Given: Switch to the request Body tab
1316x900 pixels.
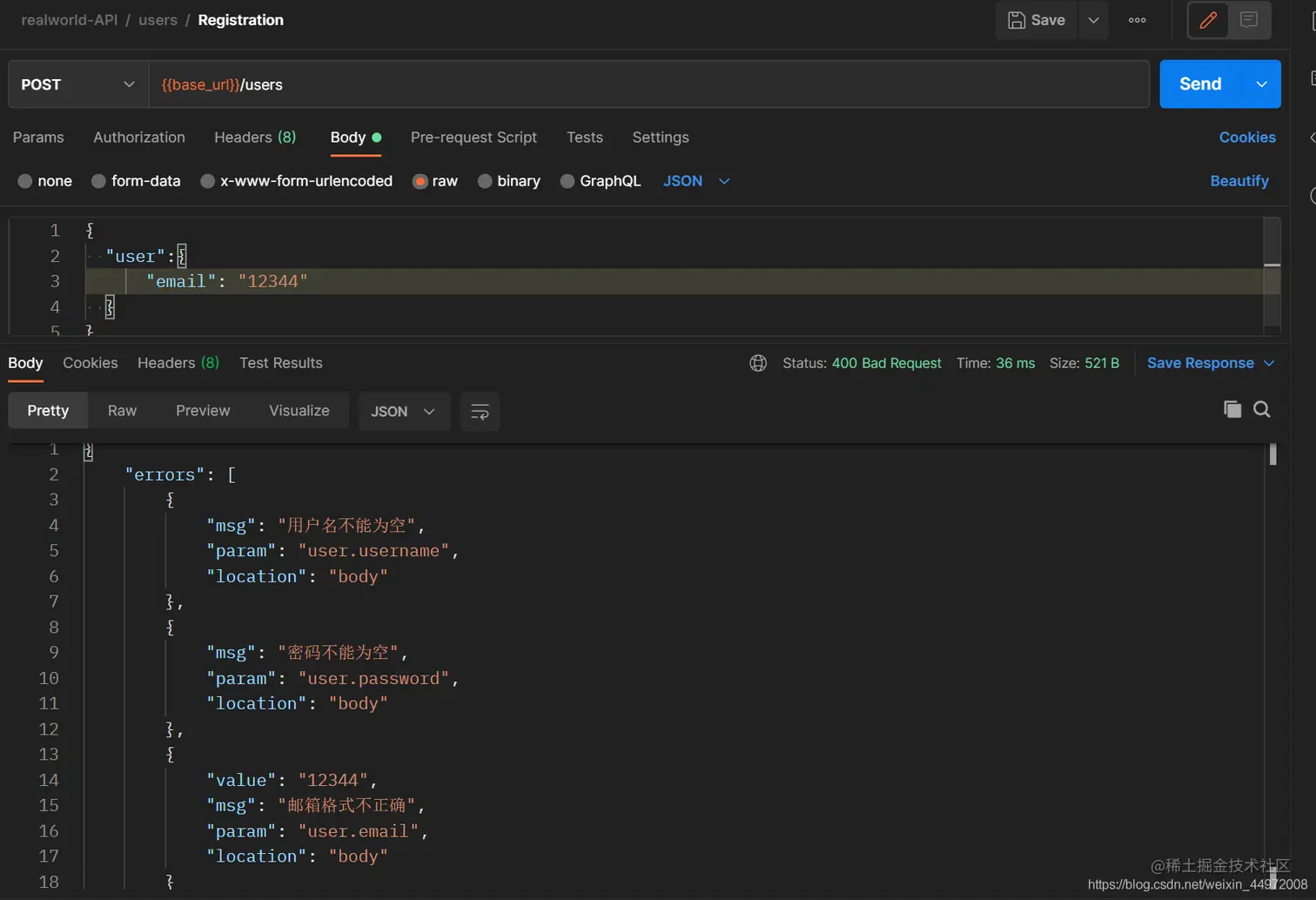Looking at the screenshot, I should pyautogui.click(x=356, y=138).
